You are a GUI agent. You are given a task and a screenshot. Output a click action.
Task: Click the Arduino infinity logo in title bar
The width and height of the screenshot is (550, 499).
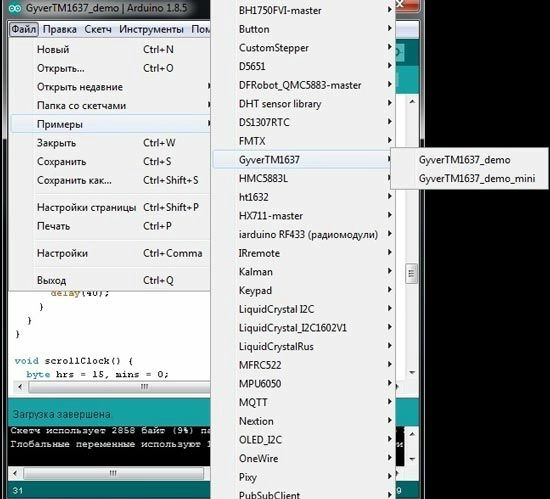[15, 8]
